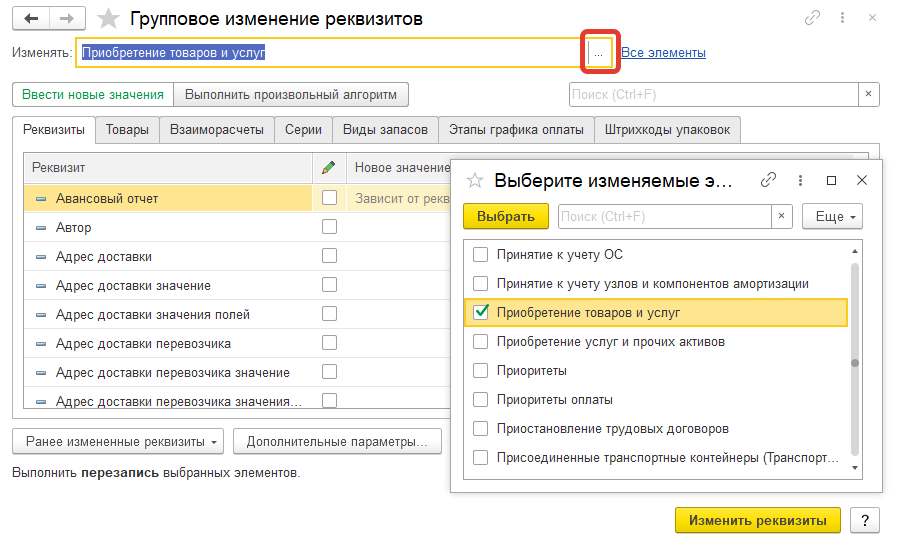The width and height of the screenshot is (897, 544).
Task: Uncheck Приобретение товаров и услуг
Action: (x=481, y=312)
